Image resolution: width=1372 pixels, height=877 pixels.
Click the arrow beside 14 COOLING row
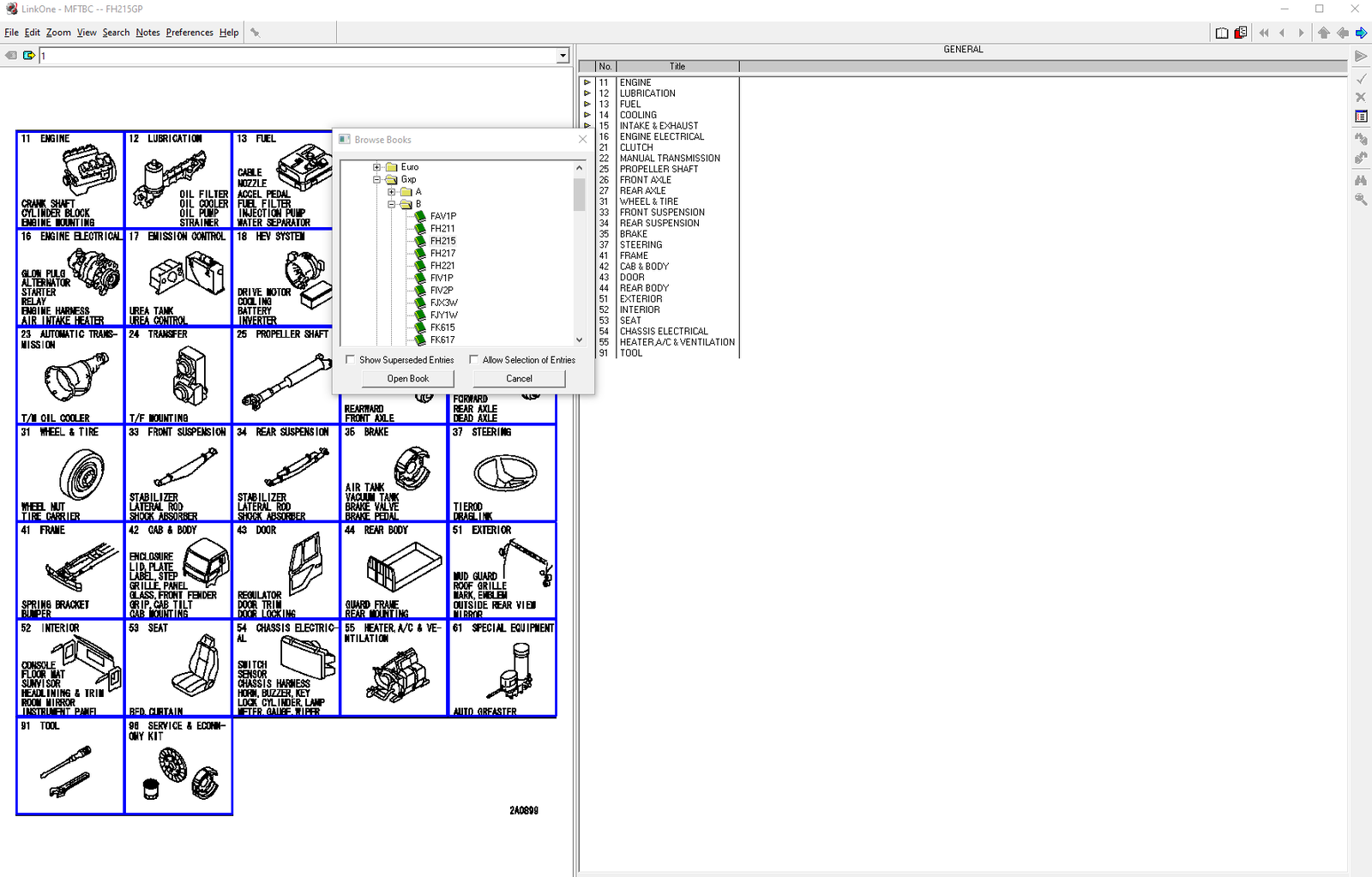[587, 115]
